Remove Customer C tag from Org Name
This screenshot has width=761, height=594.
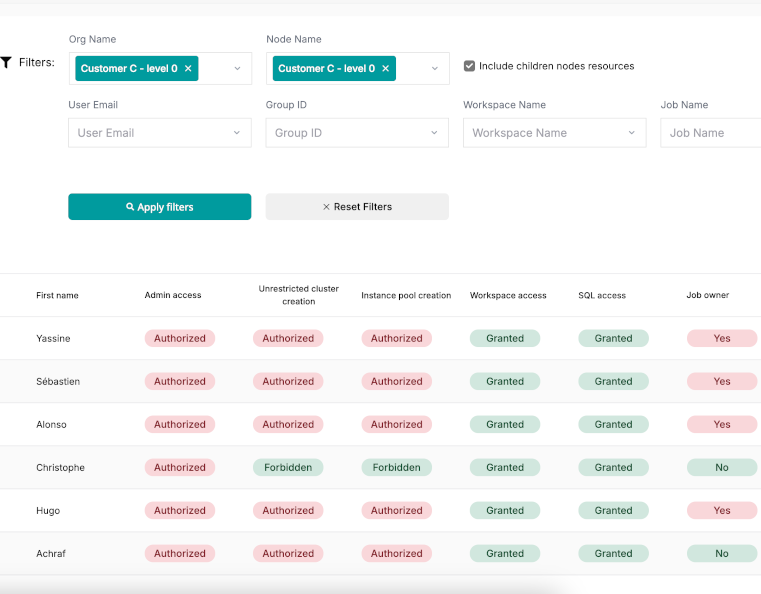pos(188,68)
